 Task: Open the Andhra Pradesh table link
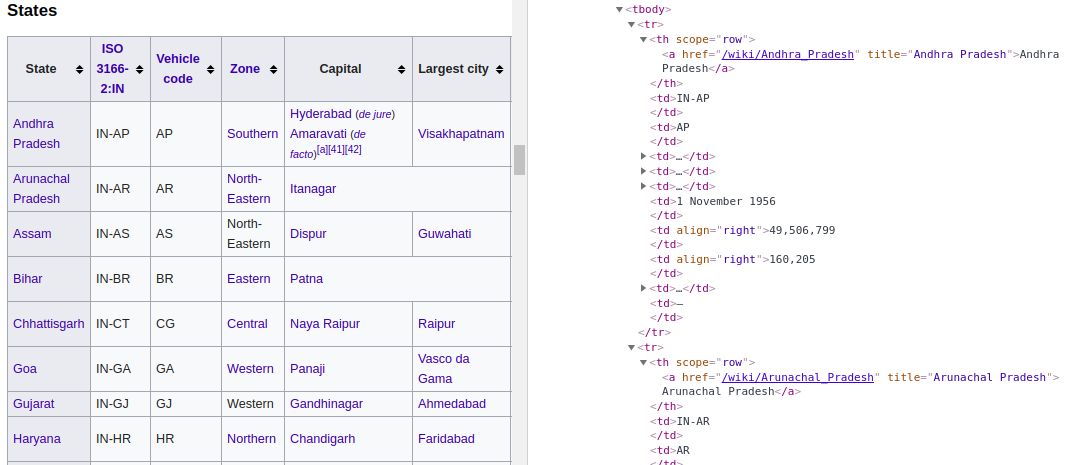pyautogui.click(x=37, y=134)
